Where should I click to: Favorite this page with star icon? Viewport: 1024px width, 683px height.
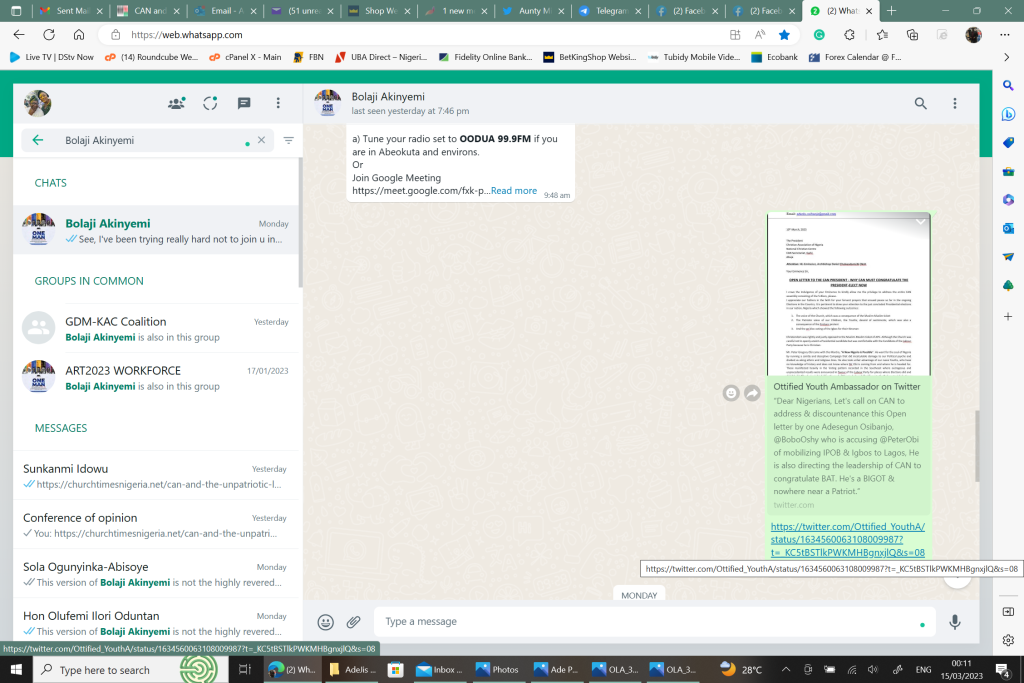point(785,34)
